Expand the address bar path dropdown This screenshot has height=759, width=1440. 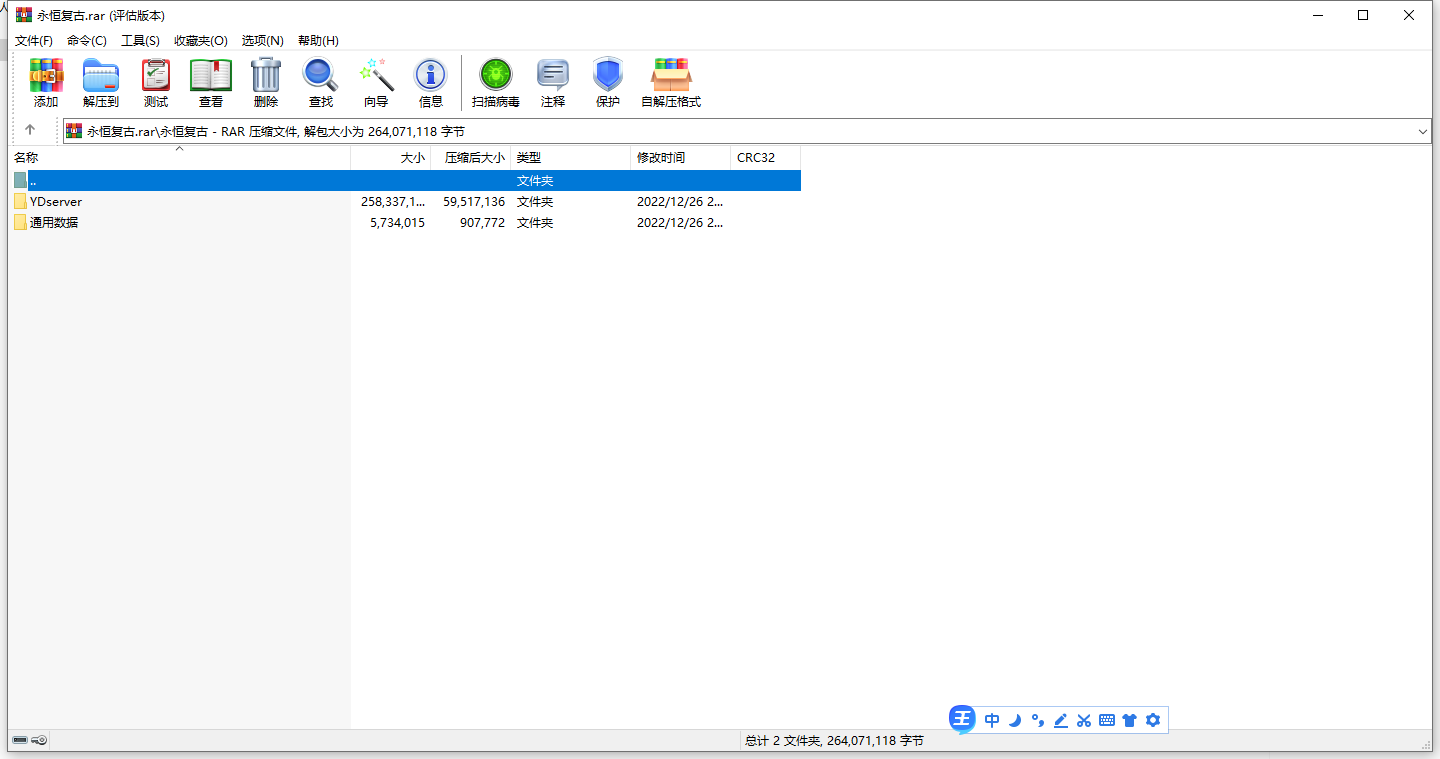coord(1422,131)
